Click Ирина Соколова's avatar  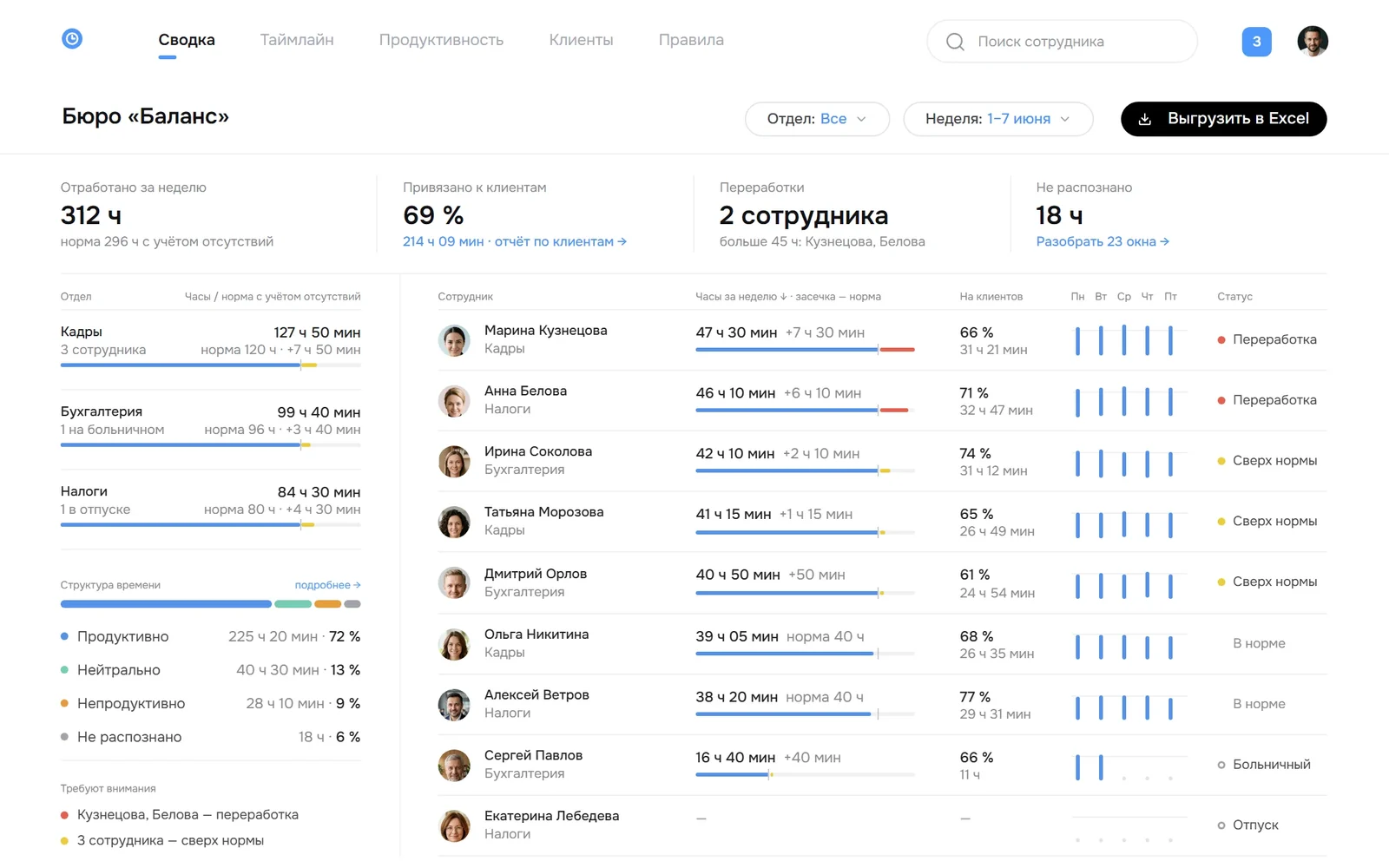pyautogui.click(x=454, y=462)
